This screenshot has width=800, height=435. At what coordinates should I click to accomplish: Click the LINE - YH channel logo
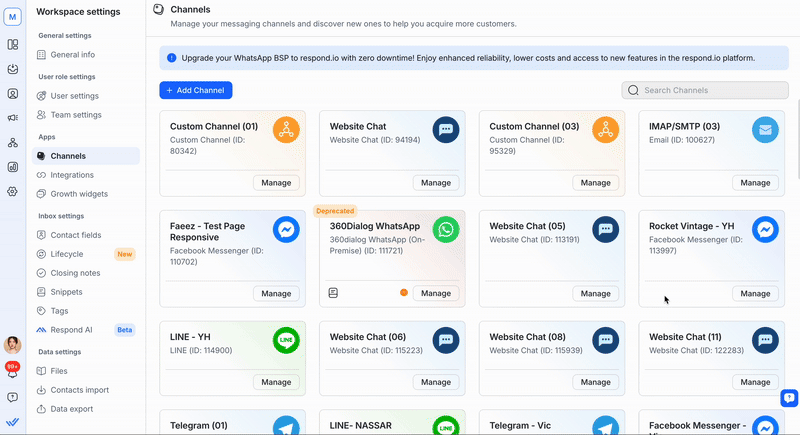286,340
